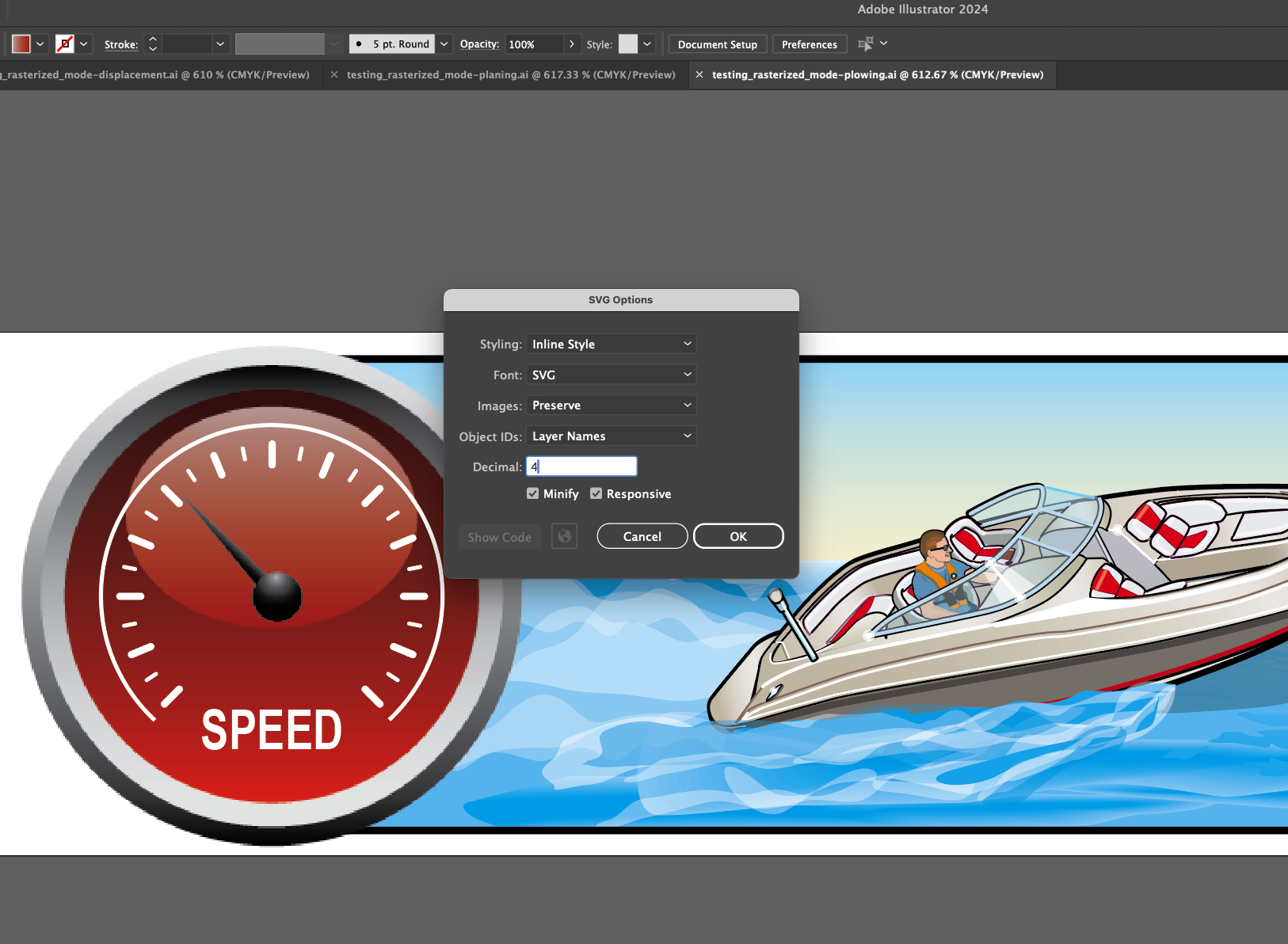
Task: Click the OK button to export
Action: coord(737,535)
